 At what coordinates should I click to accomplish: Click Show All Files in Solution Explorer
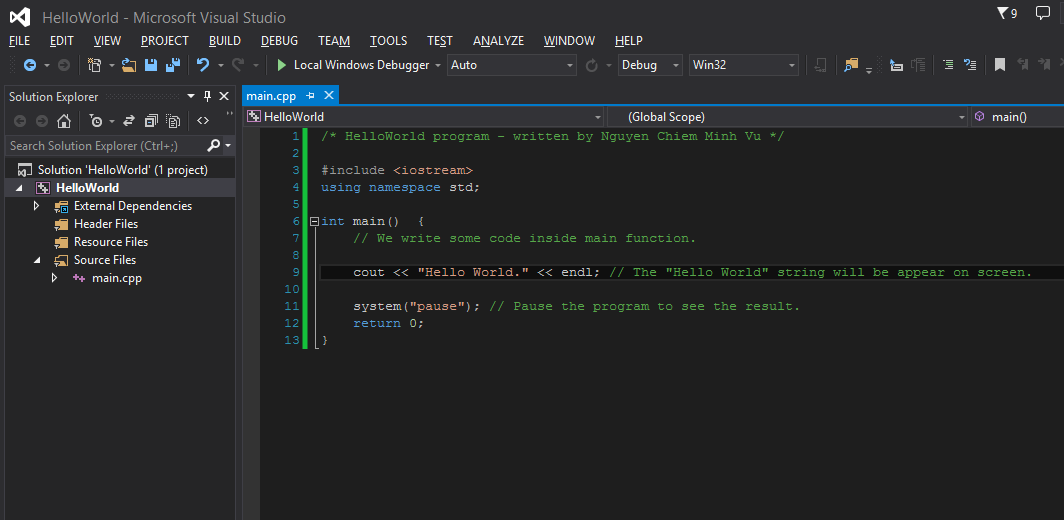coord(174,121)
